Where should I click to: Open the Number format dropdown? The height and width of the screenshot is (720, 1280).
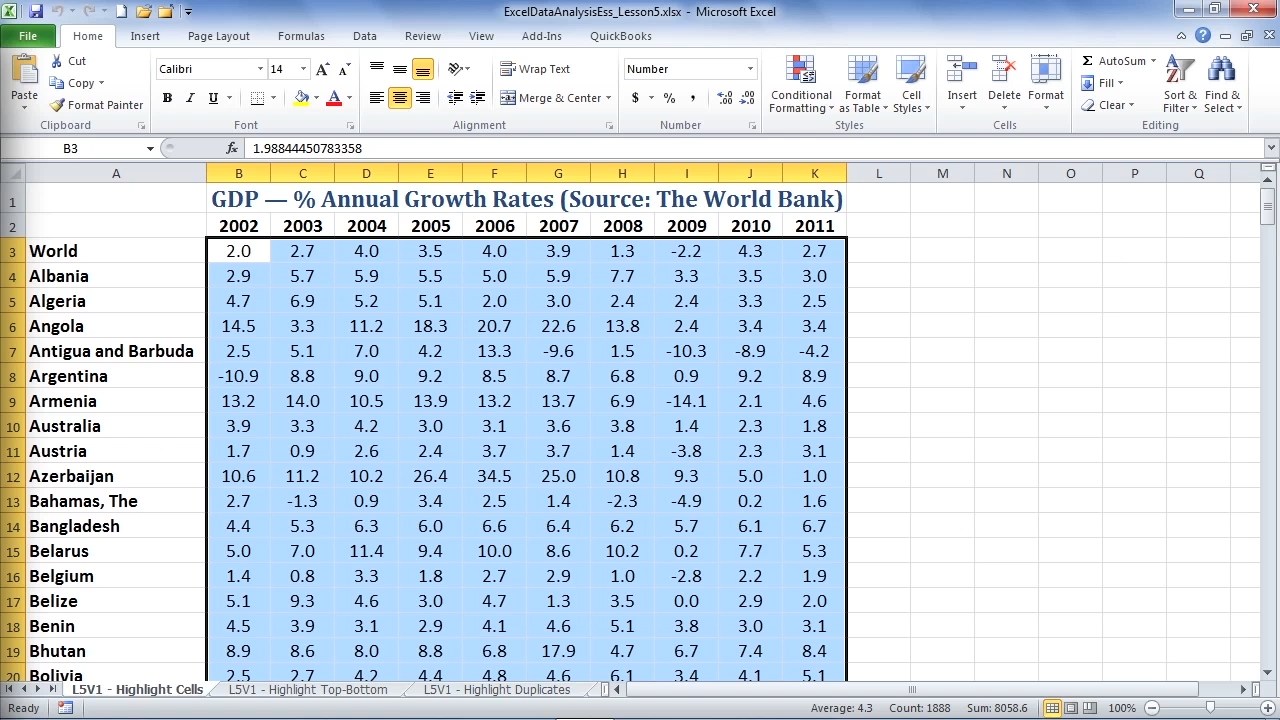[750, 69]
